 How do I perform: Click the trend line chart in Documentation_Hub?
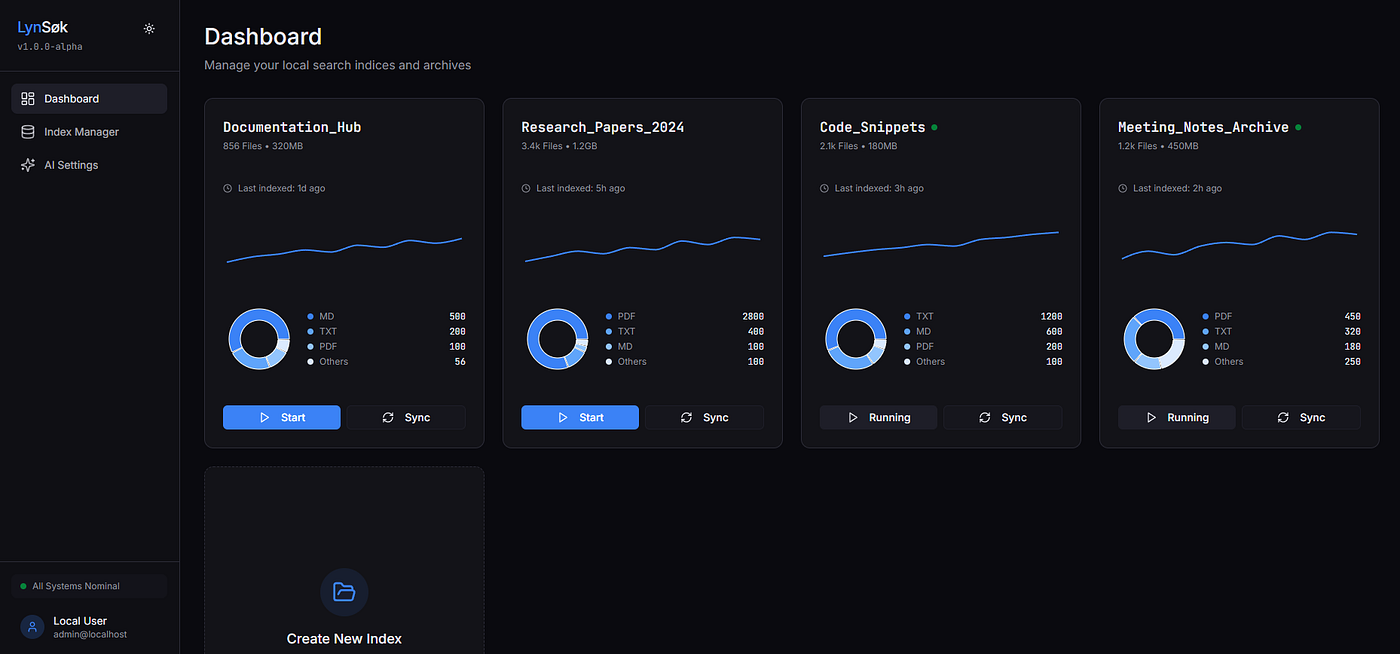[x=344, y=250]
